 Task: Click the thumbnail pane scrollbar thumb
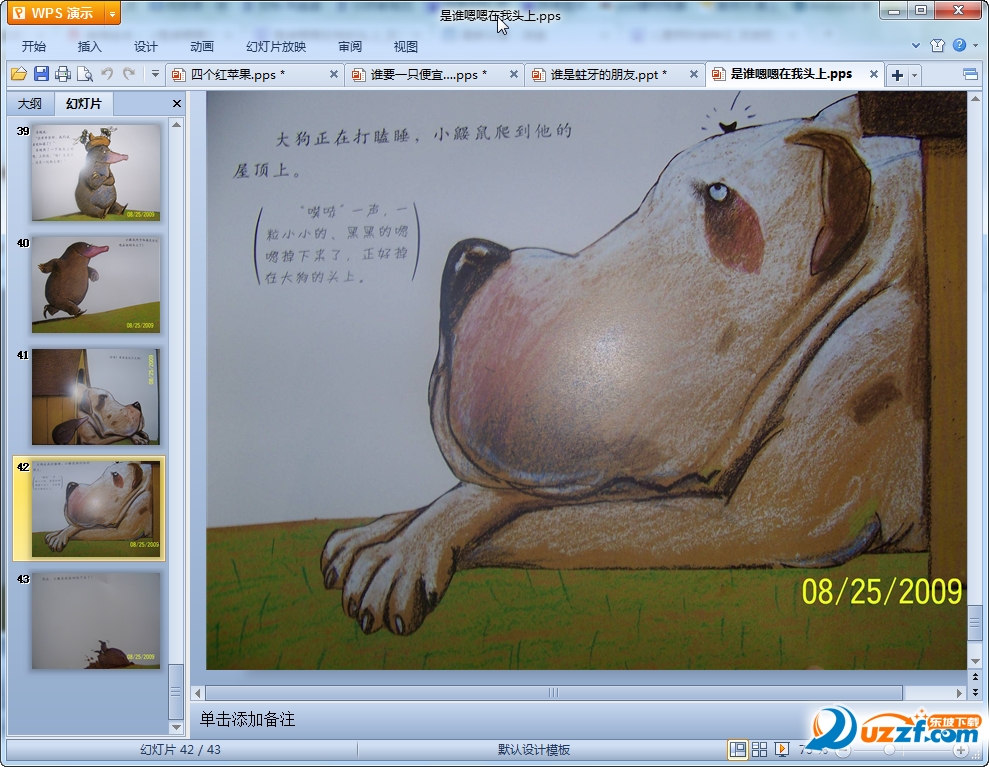point(176,691)
